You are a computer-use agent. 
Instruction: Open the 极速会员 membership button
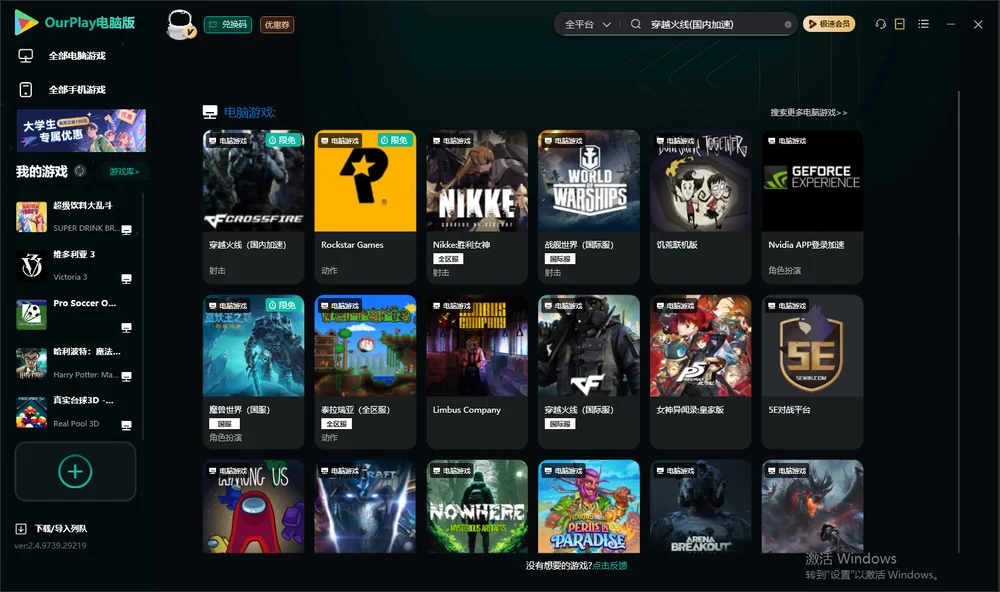tap(829, 24)
